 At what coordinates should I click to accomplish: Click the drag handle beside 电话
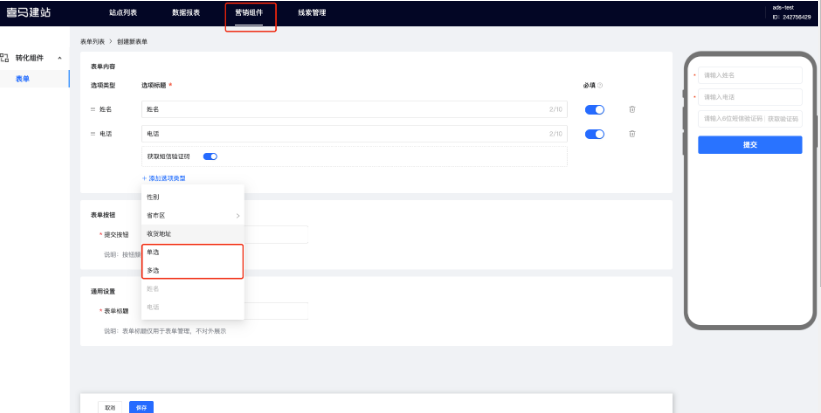[93, 134]
